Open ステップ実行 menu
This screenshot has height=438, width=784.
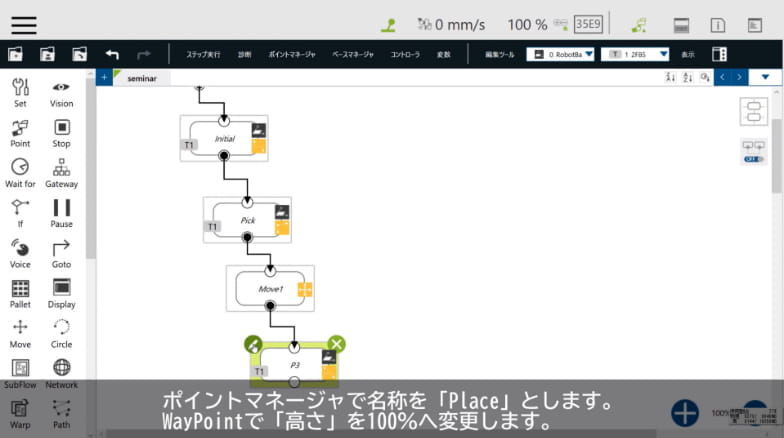point(203,54)
